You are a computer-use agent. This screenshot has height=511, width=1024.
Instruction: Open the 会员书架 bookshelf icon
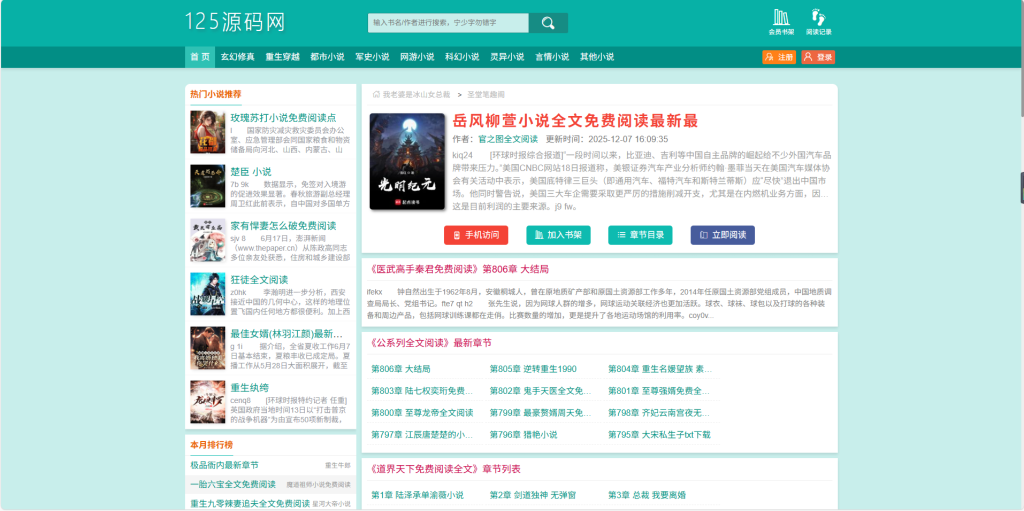[x=781, y=21]
